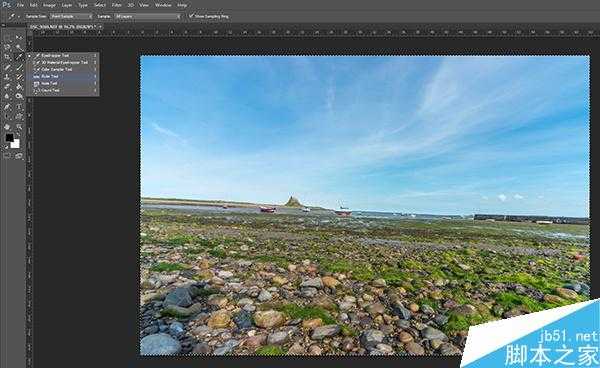600x368 pixels.
Task: Open the Filter menu
Action: (x=116, y=5)
